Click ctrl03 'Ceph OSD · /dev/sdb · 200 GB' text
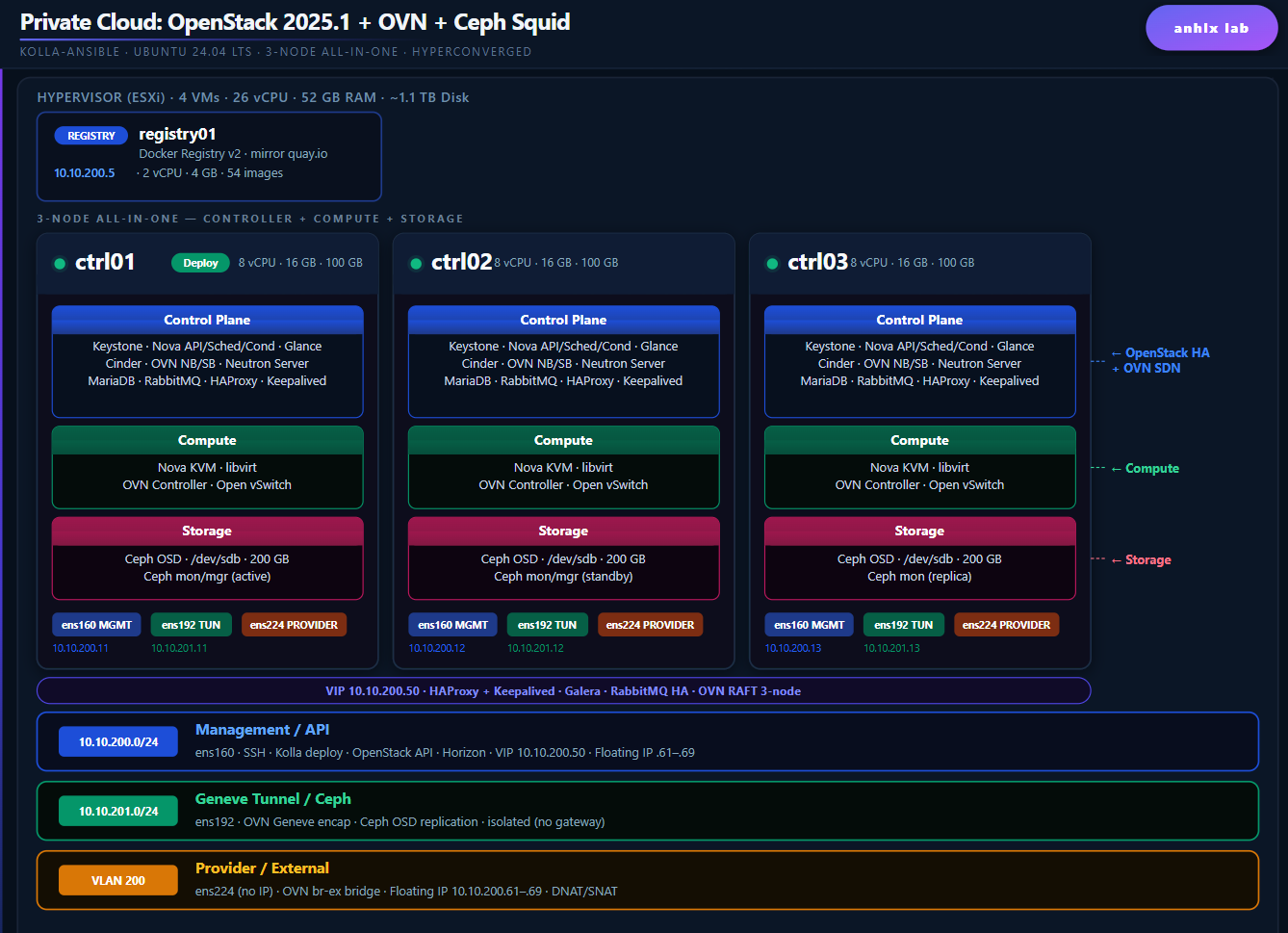Image resolution: width=1288 pixels, height=933 pixels. pyautogui.click(x=919, y=559)
